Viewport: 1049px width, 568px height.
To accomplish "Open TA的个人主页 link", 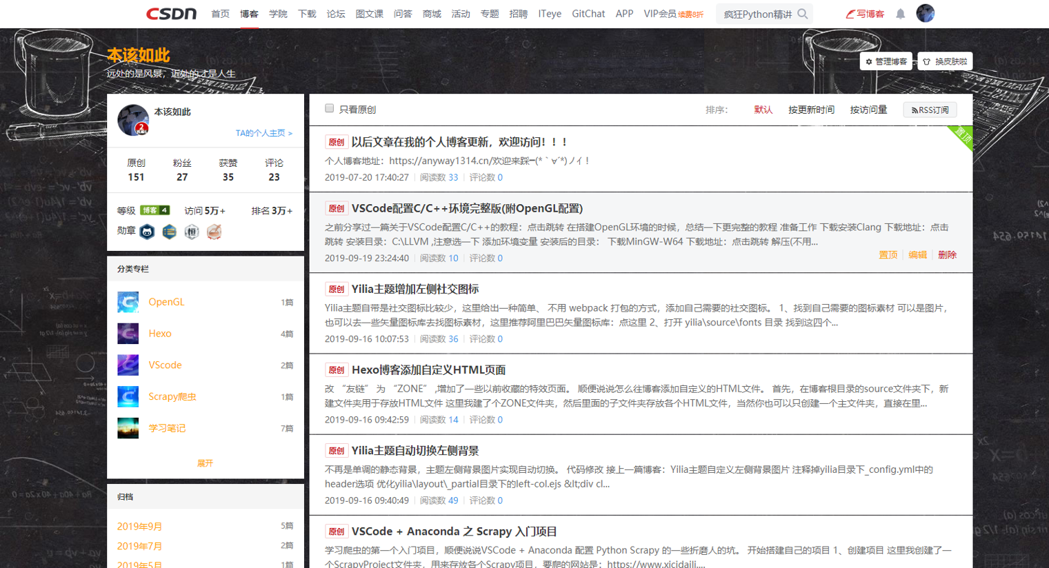I will tap(264, 133).
